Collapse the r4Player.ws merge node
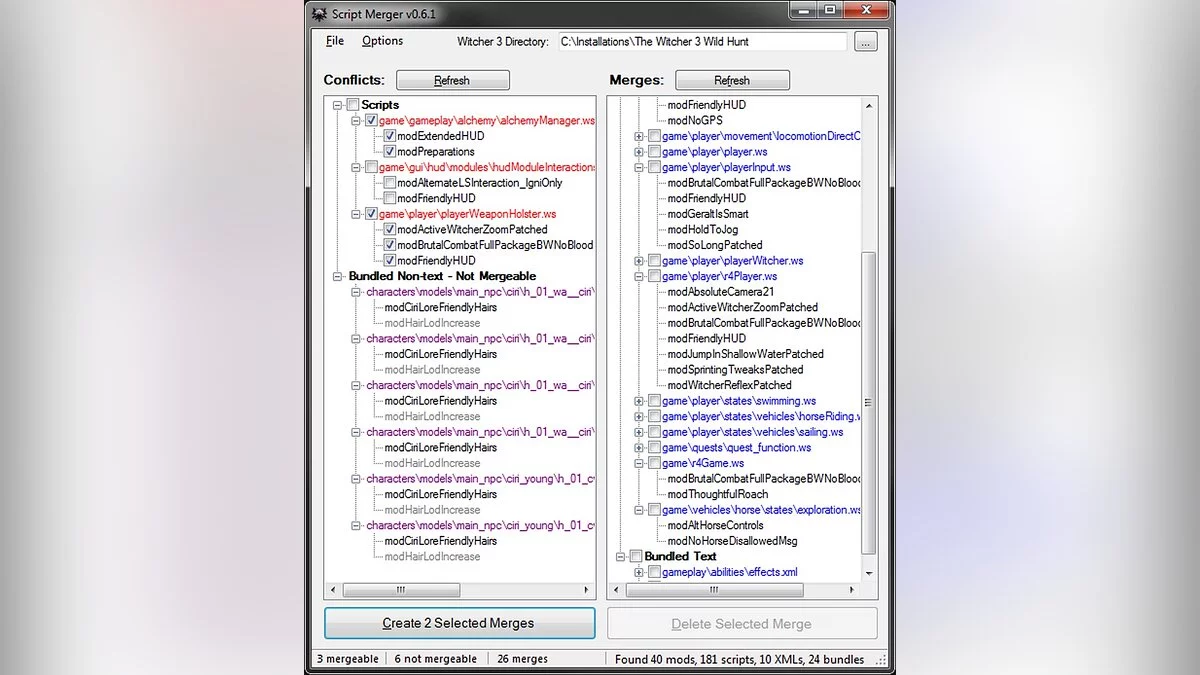Screen dimensions: 1200x675 [639, 277]
